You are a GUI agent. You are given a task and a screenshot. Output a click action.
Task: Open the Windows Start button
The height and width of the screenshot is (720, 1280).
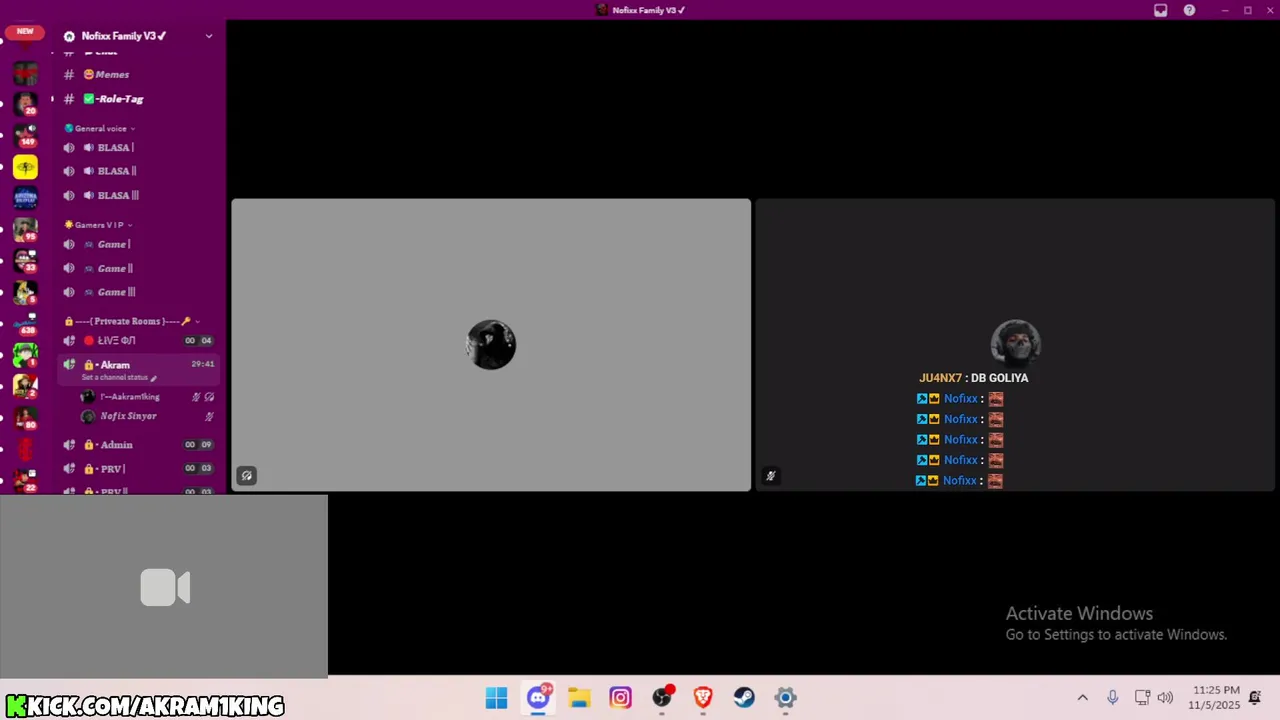coord(496,698)
